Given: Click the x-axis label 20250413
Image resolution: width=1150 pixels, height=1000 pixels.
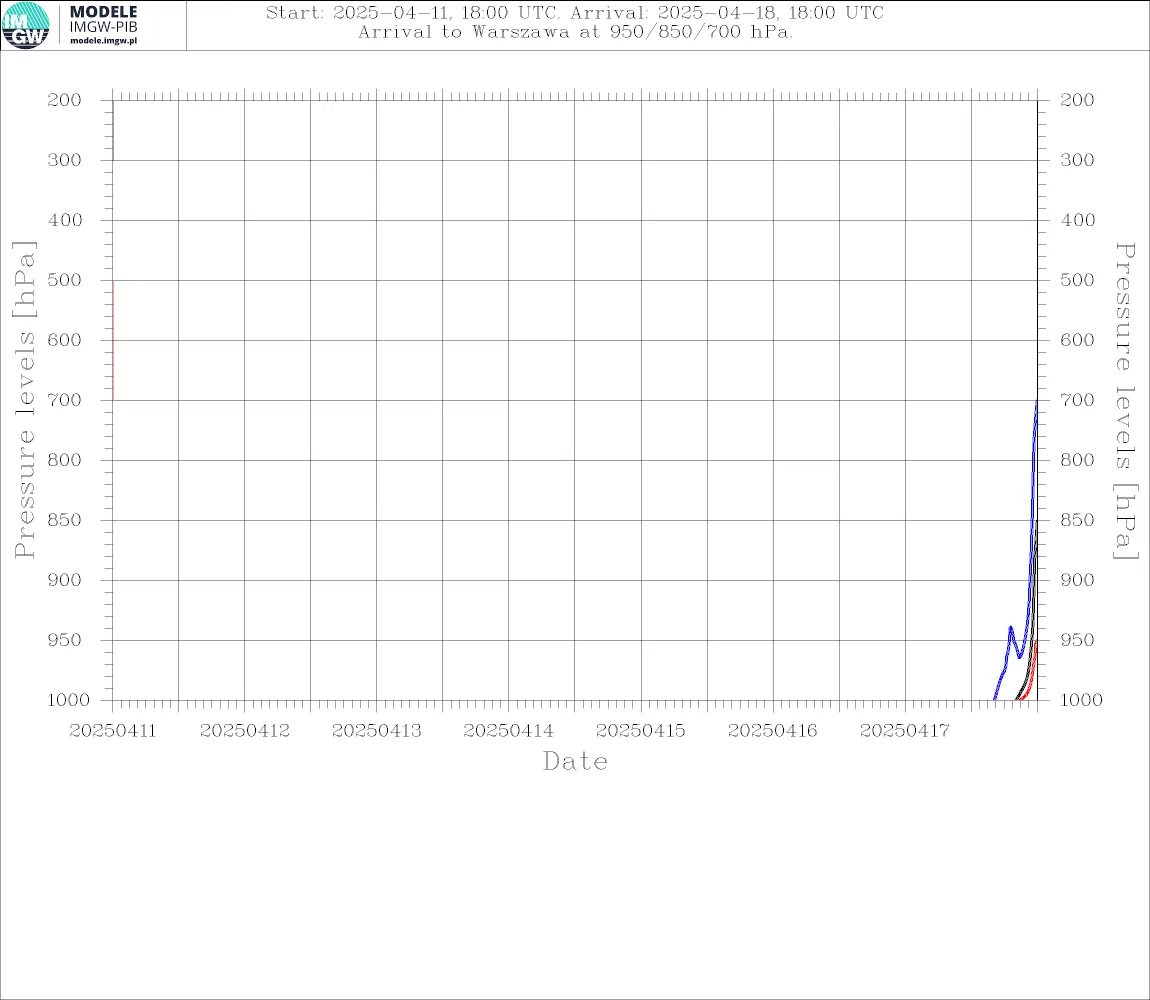Looking at the screenshot, I should (x=377, y=731).
